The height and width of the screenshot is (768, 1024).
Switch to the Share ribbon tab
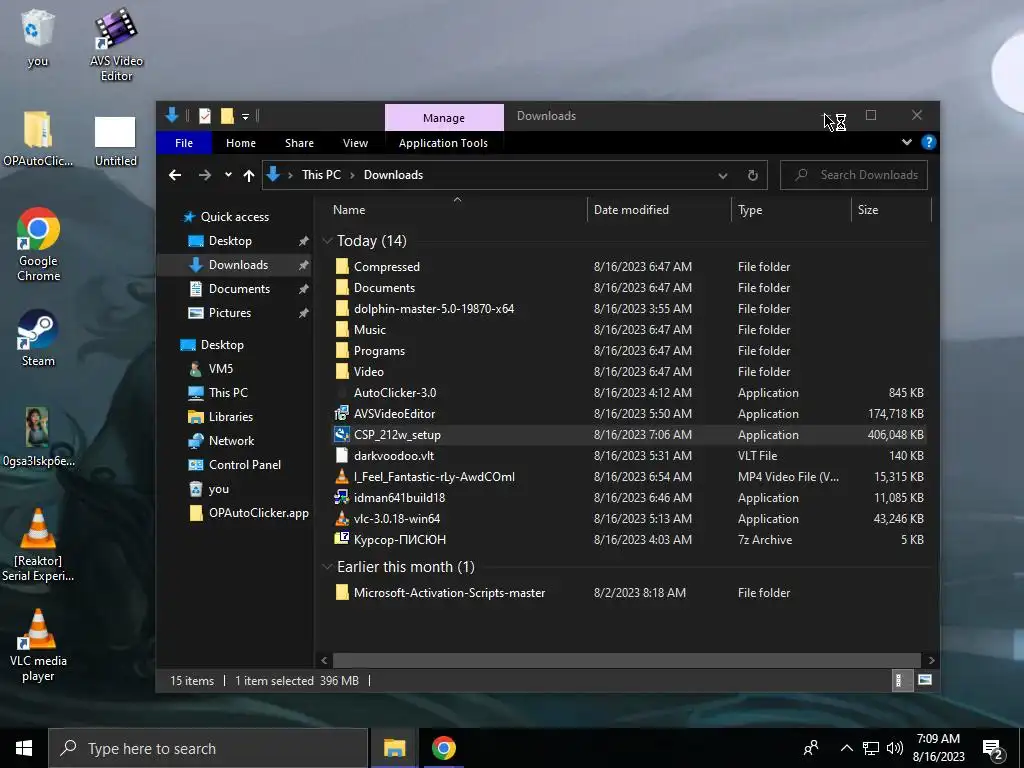point(299,143)
